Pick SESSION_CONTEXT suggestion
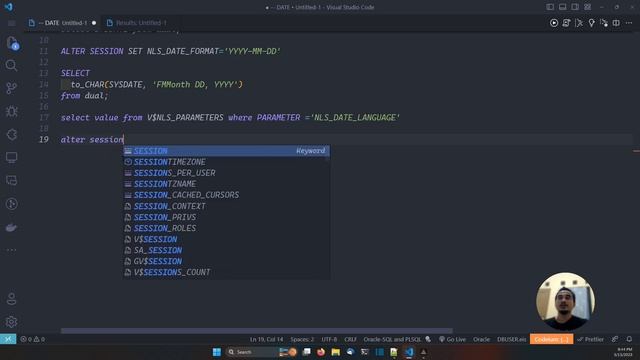 [x=227, y=206]
